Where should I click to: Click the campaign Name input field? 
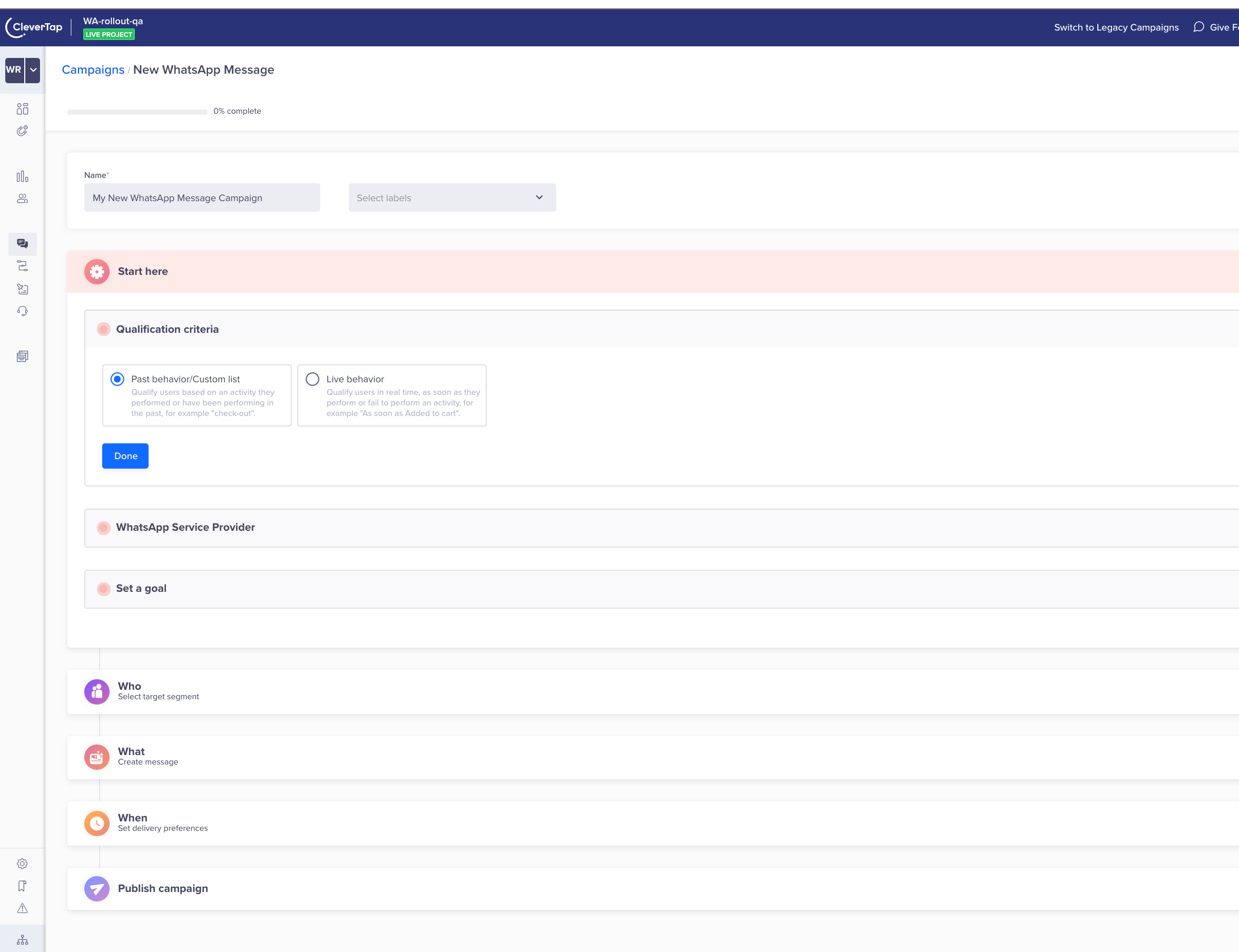pos(202,198)
